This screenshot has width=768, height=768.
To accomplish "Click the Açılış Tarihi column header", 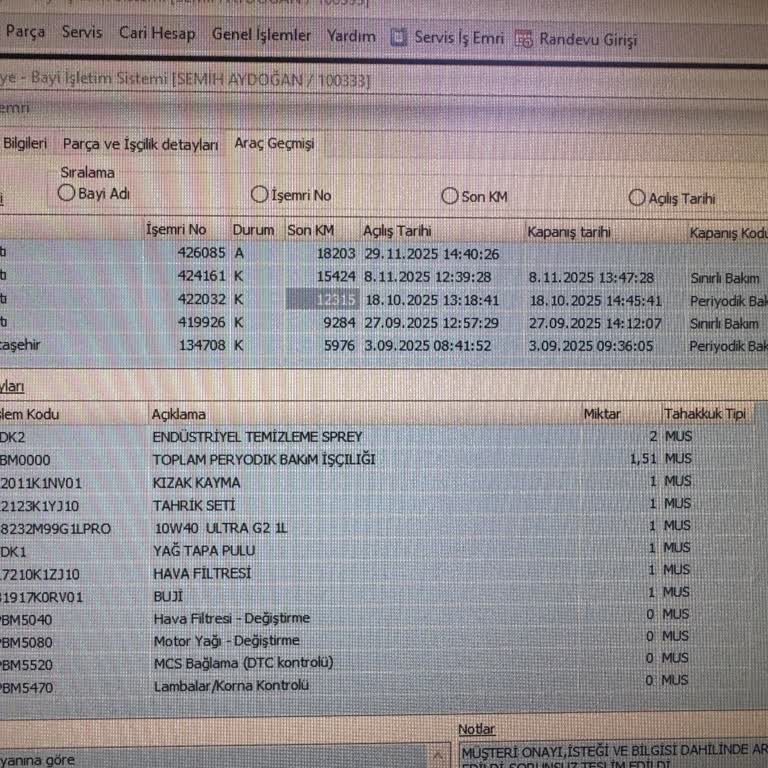I will [397, 231].
